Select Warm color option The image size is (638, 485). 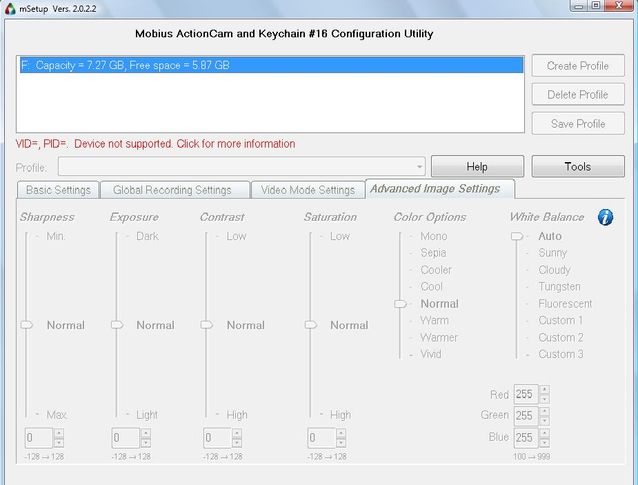[435, 320]
